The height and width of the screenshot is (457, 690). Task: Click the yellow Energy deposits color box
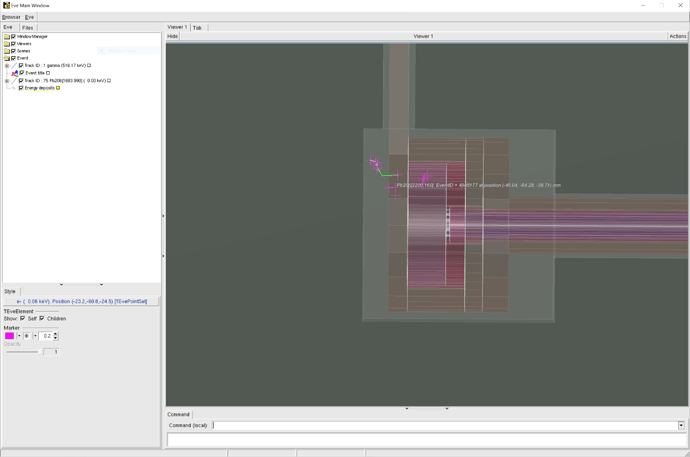pos(58,88)
